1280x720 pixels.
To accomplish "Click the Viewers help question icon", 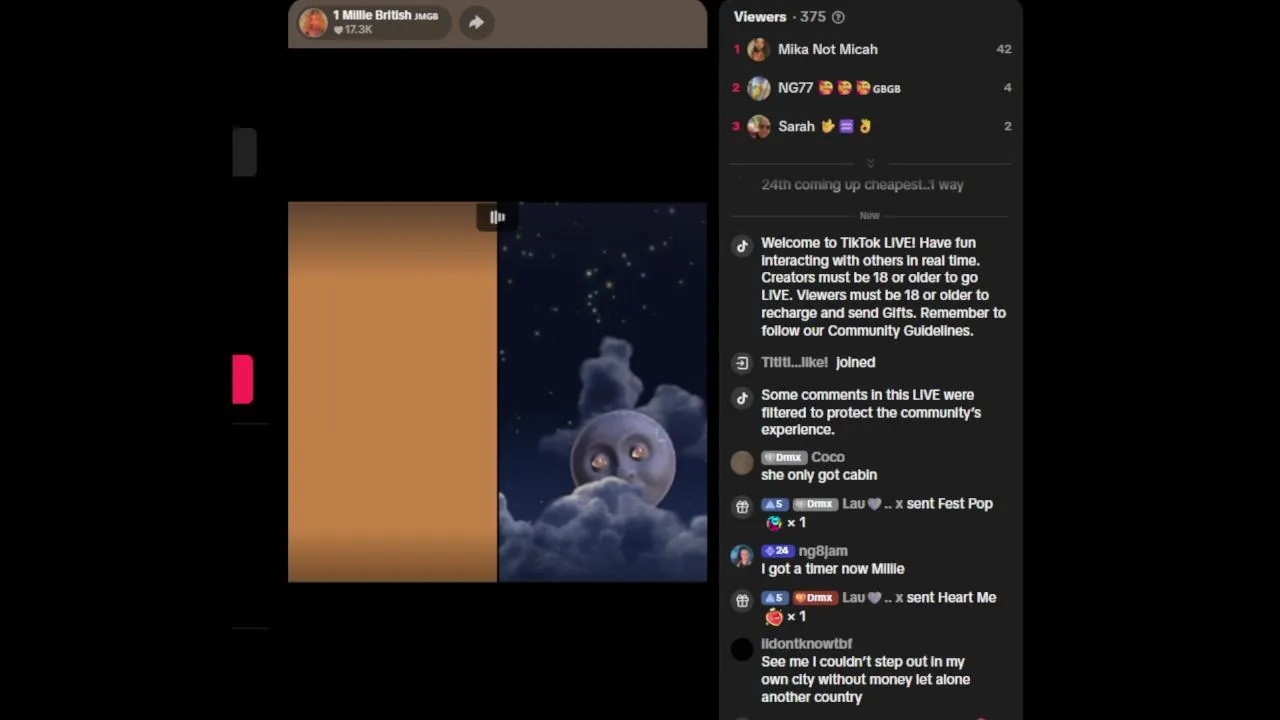I will point(838,17).
